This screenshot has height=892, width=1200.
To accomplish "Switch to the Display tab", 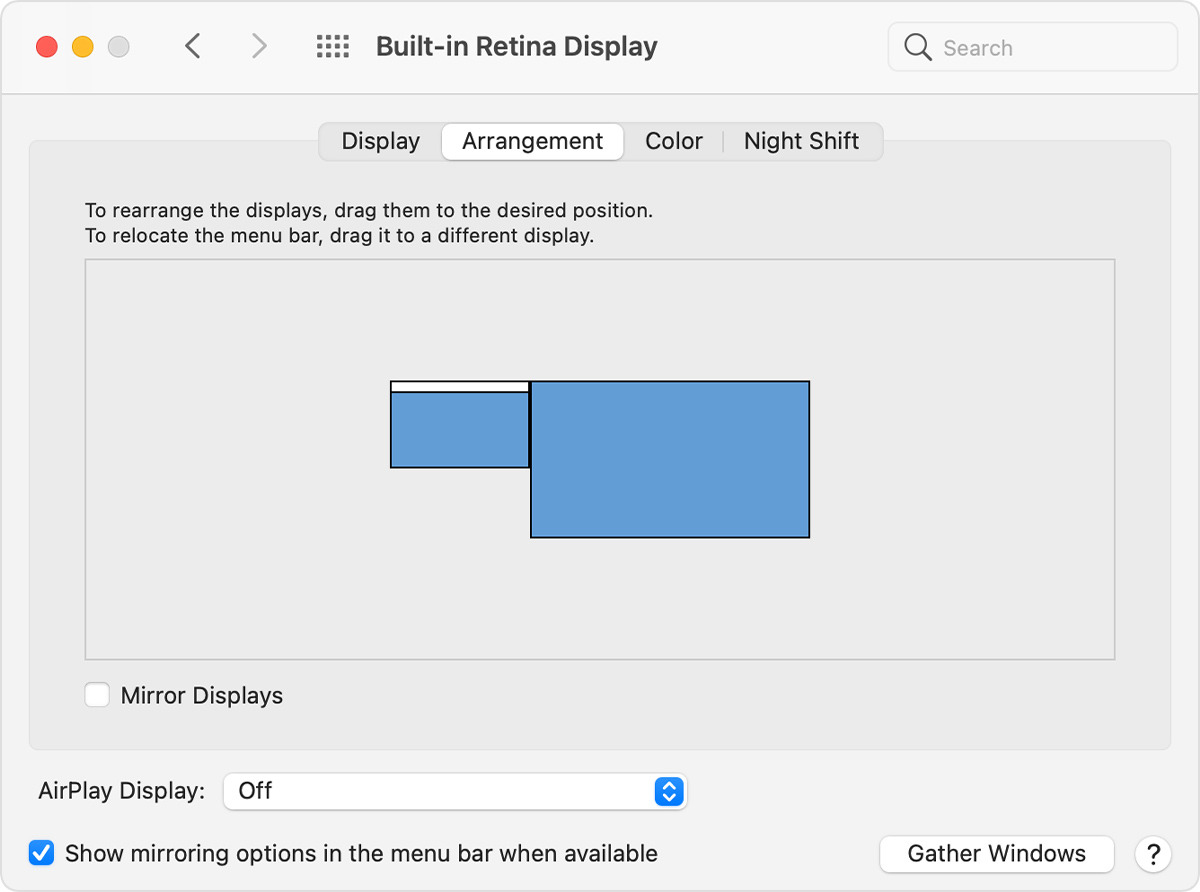I will (380, 141).
